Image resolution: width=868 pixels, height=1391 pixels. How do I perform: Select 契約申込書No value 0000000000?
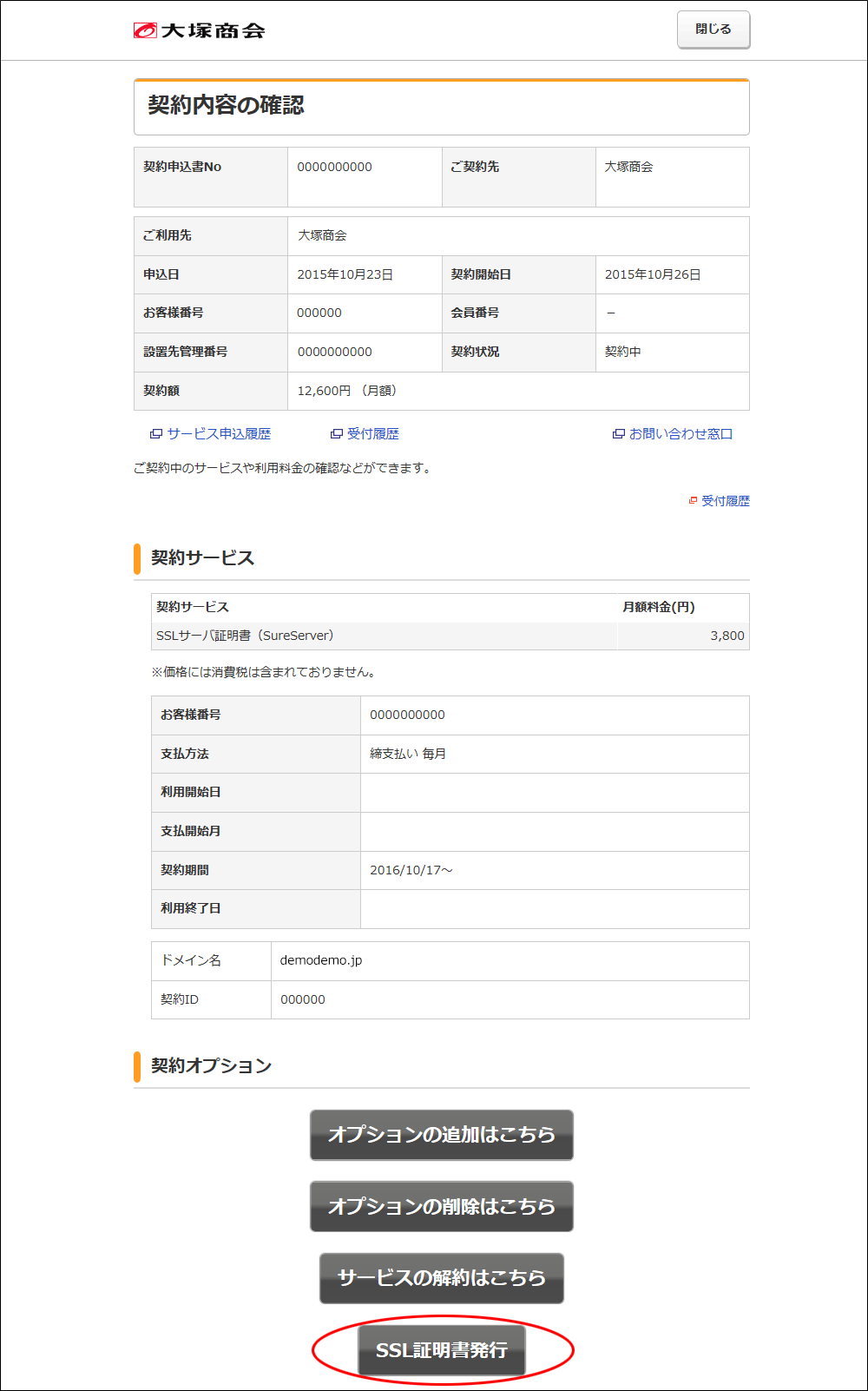tap(335, 167)
